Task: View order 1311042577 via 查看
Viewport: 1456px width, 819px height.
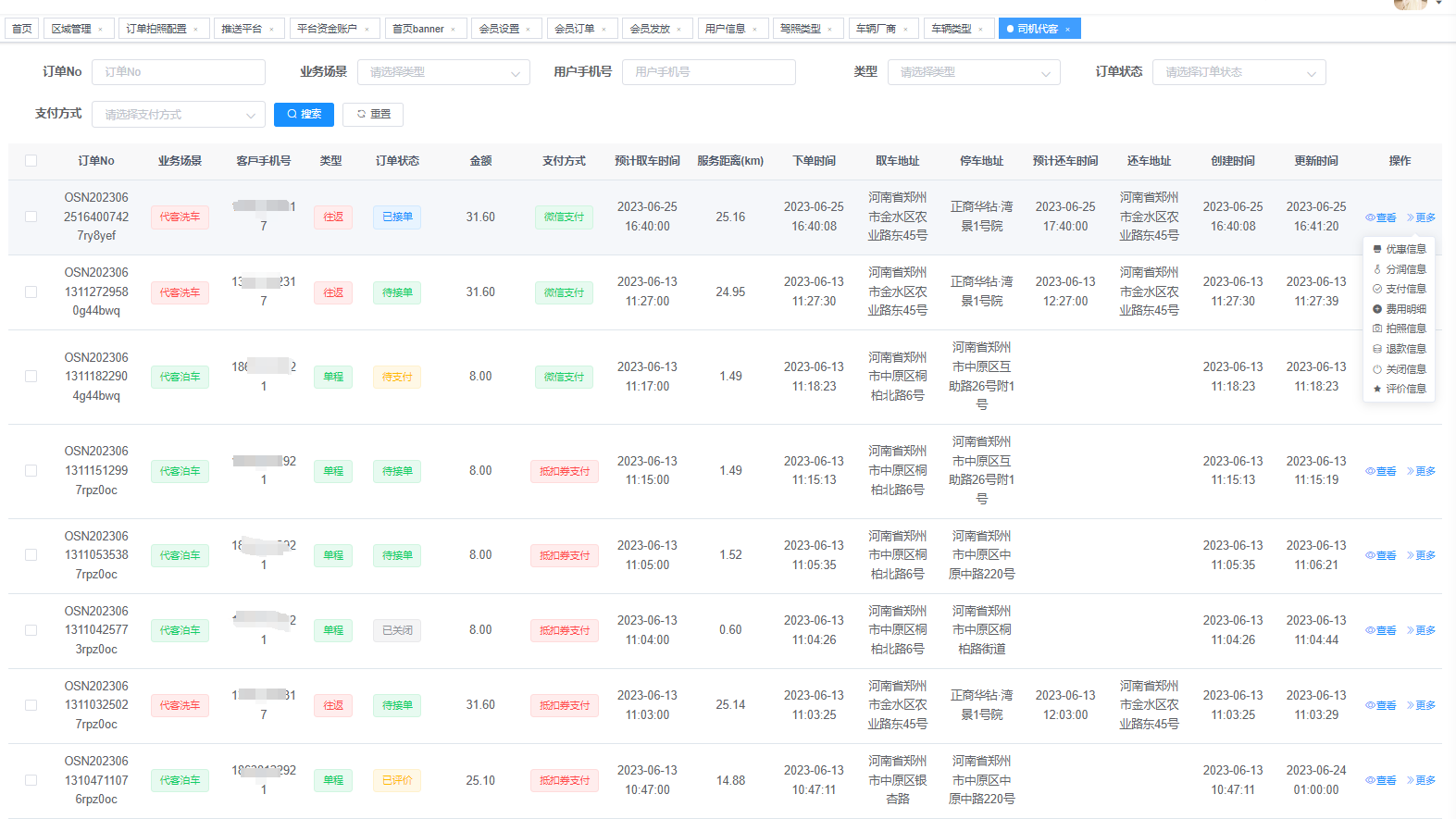Action: tap(1381, 630)
